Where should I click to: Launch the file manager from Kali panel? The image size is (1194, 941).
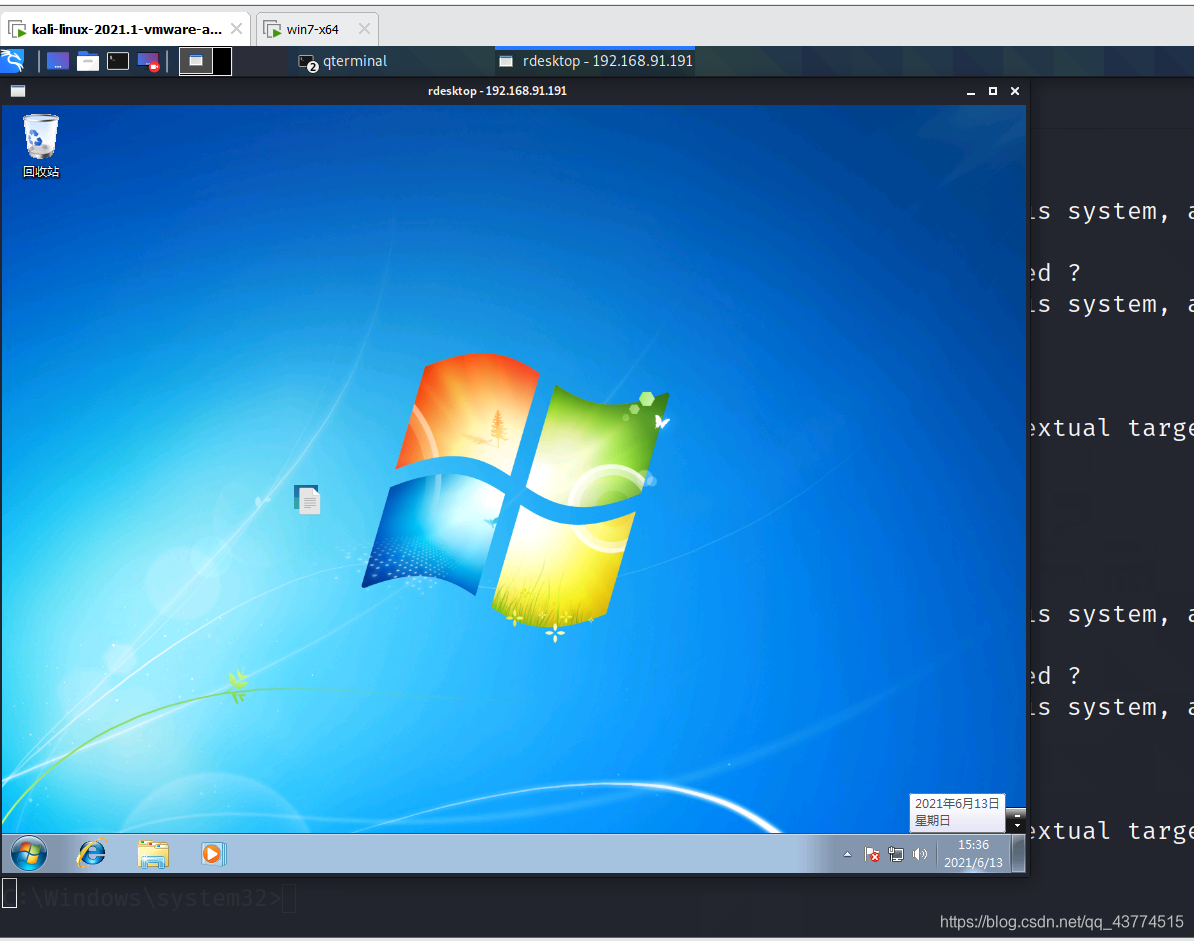coord(88,62)
